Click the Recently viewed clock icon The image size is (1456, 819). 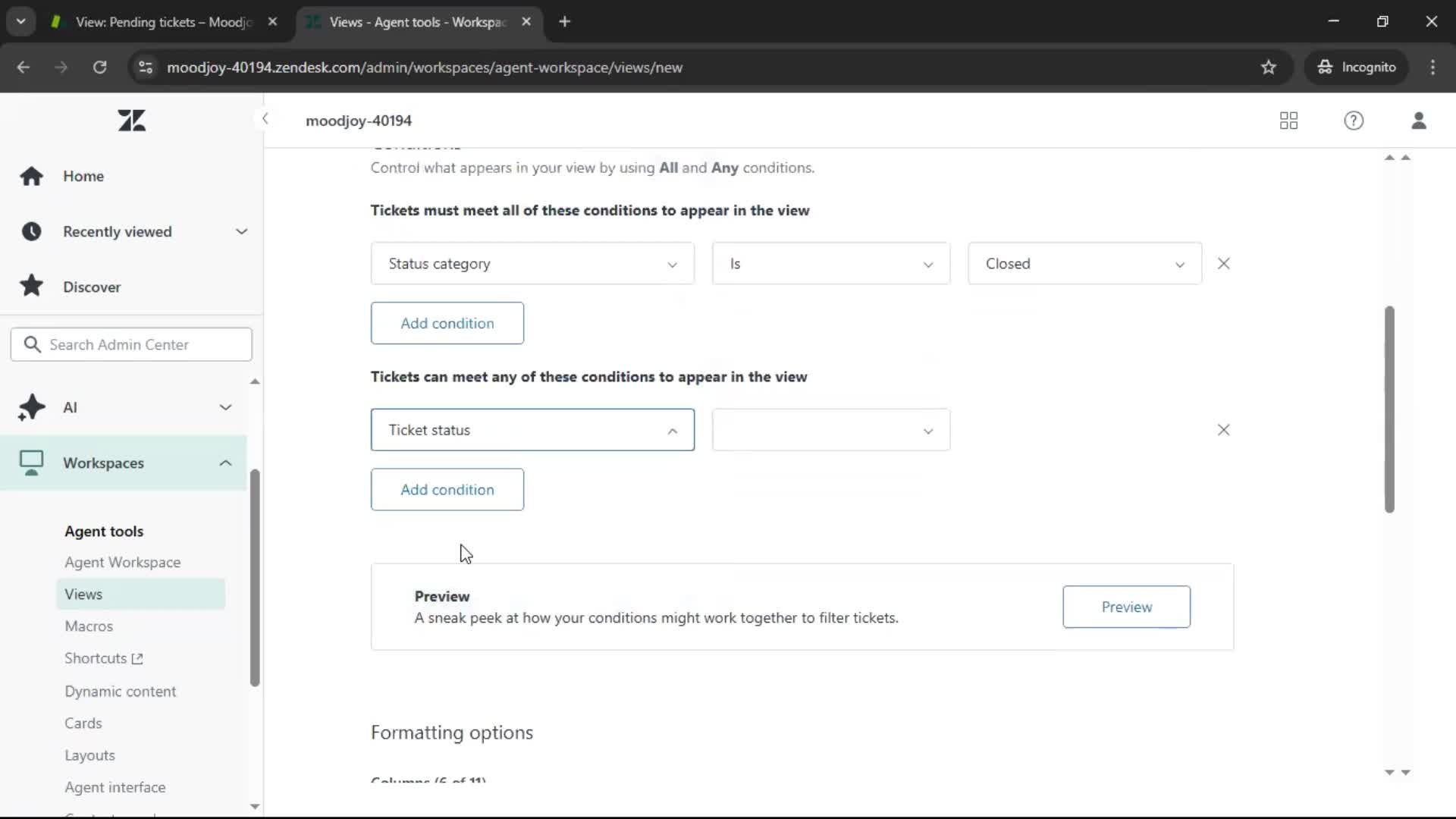31,231
